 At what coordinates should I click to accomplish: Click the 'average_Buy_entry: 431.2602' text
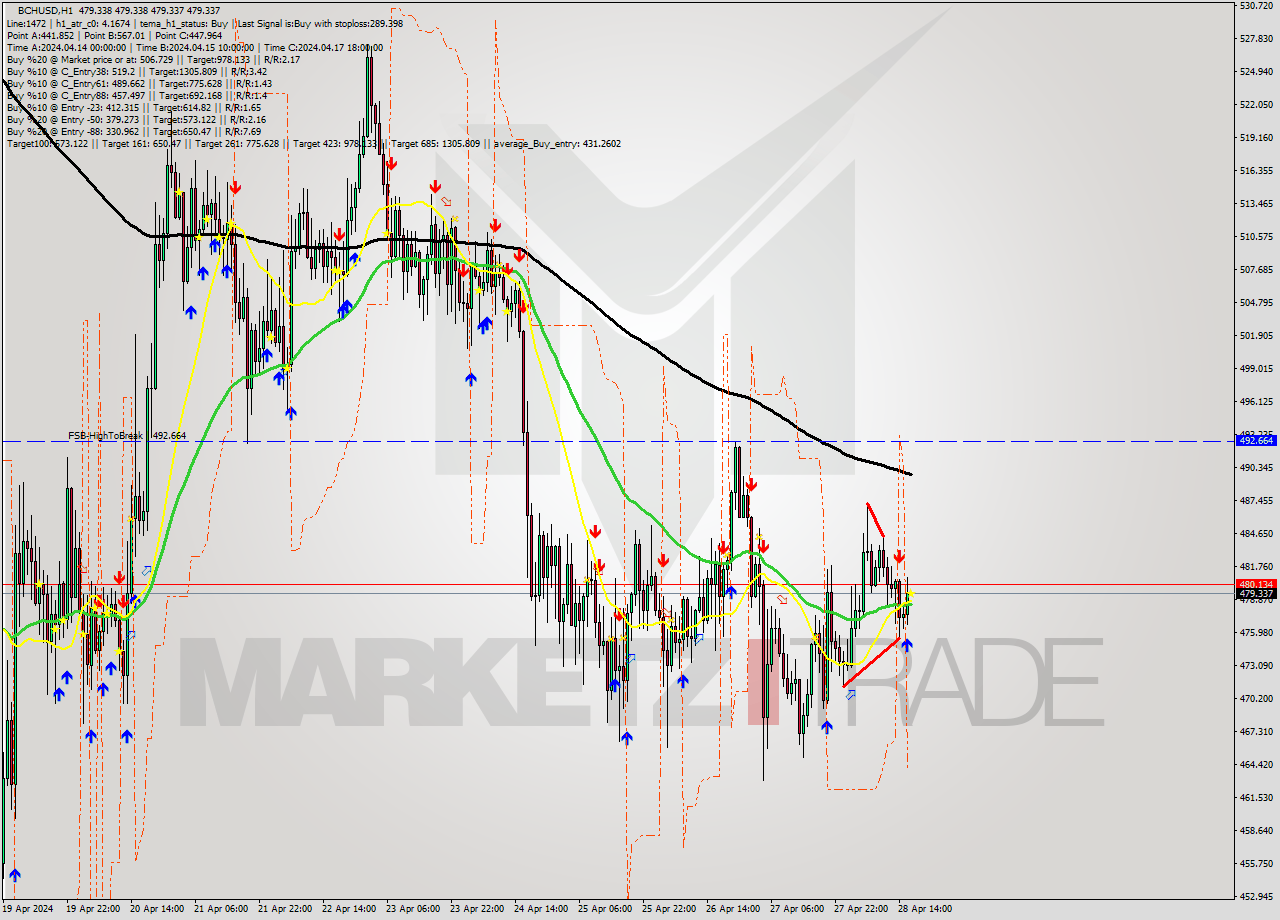click(x=557, y=143)
